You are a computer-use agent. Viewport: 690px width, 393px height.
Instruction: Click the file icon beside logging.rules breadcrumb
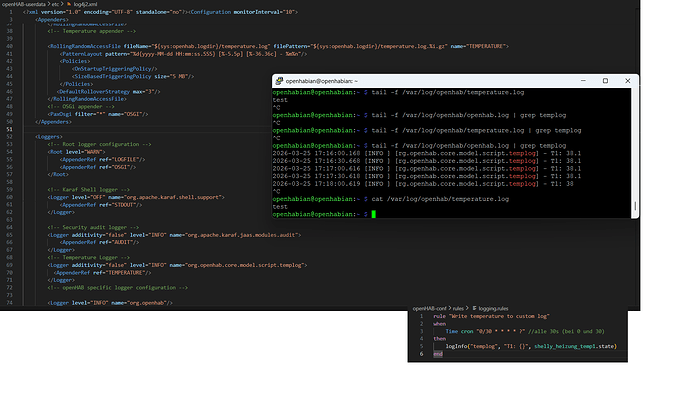[474, 309]
